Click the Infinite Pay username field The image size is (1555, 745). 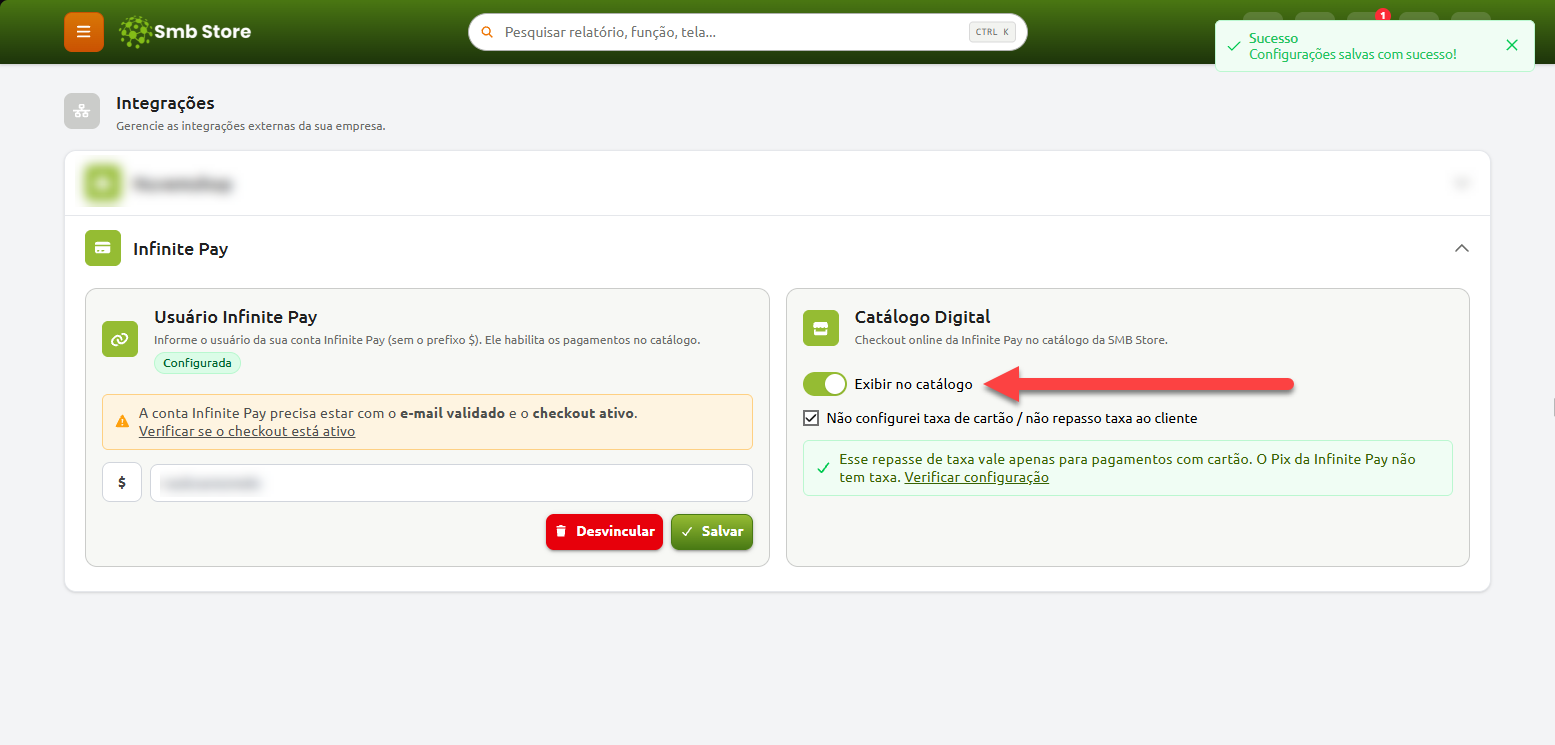(451, 482)
